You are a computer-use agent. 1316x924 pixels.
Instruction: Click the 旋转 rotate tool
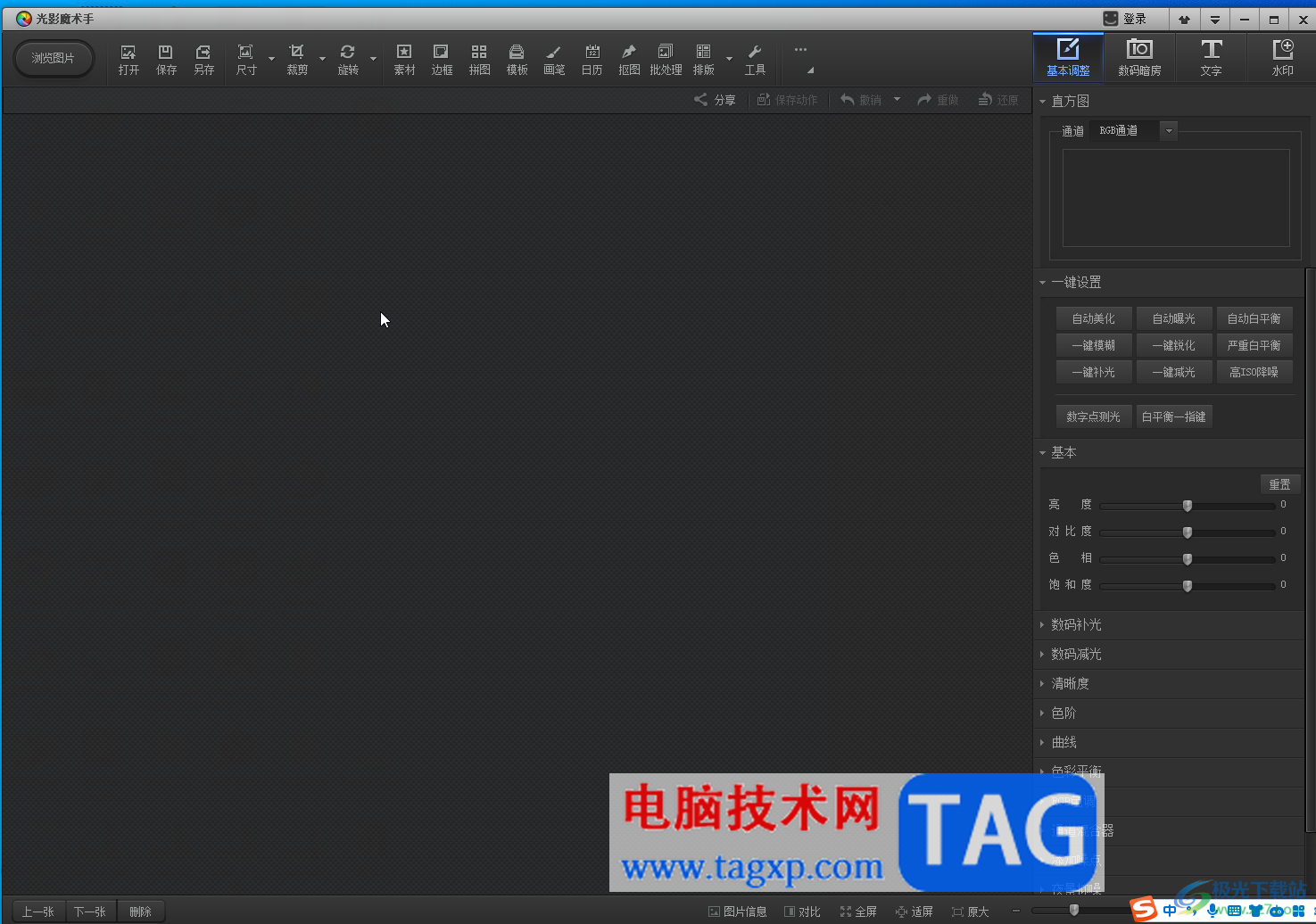coord(348,59)
